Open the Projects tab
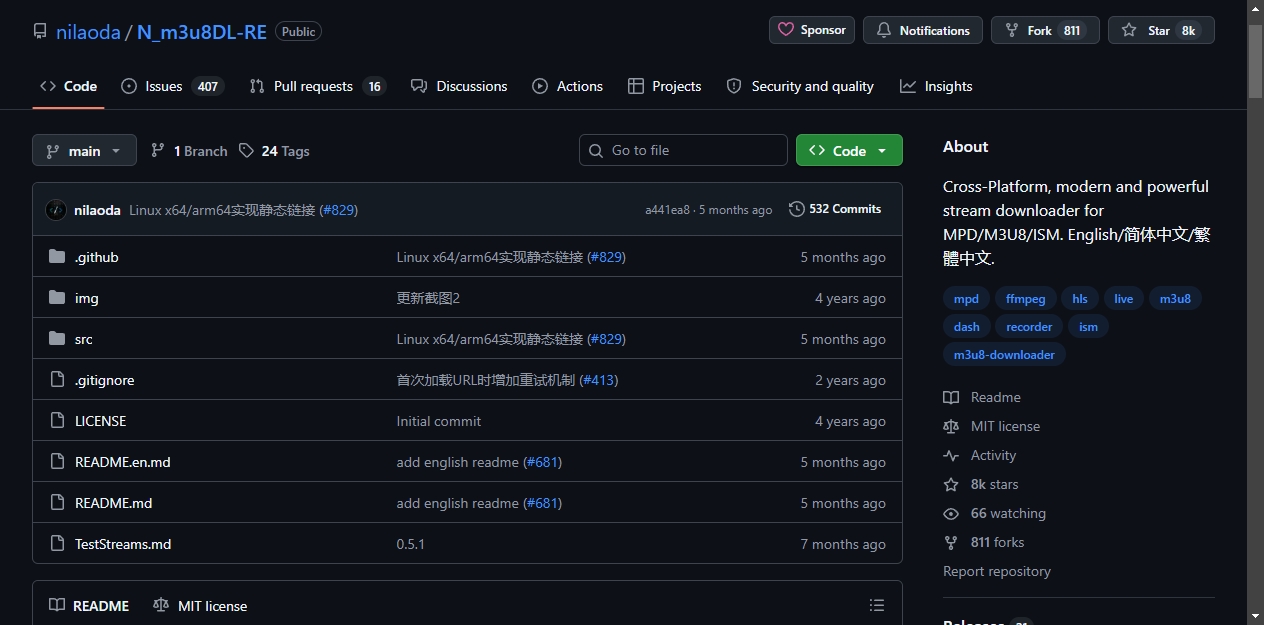 [x=664, y=86]
